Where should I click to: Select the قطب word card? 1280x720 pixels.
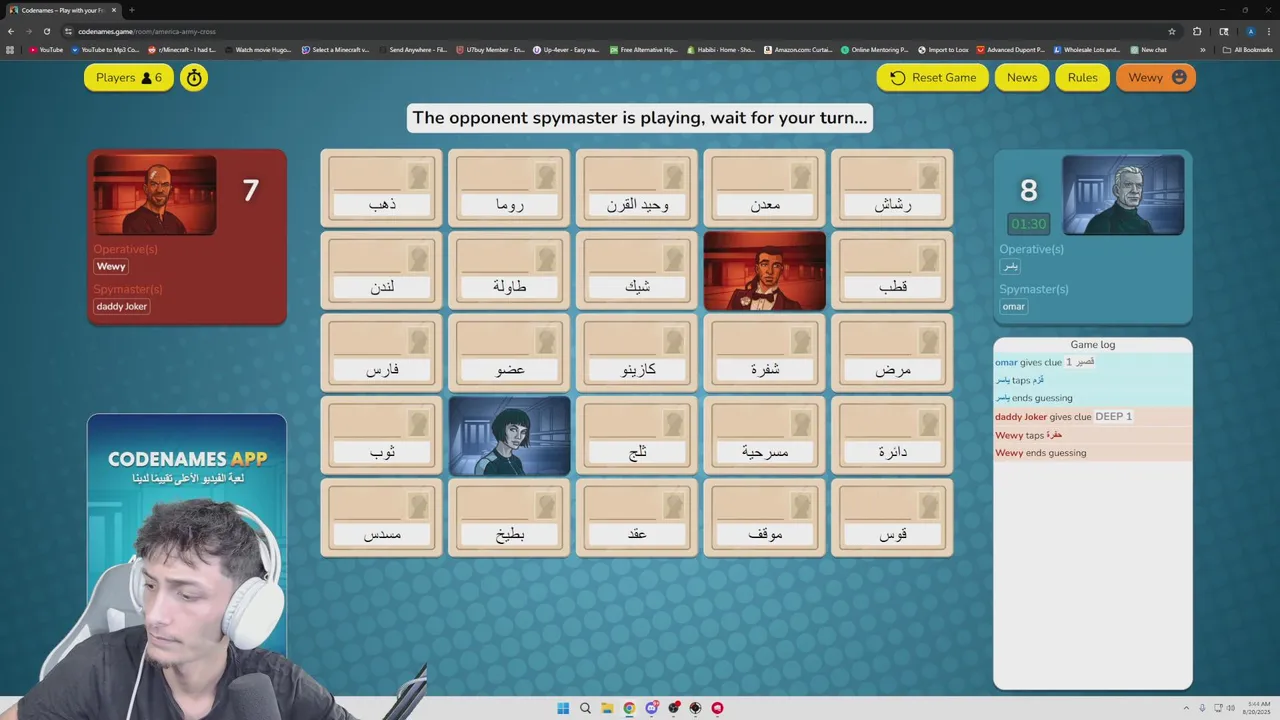(892, 270)
